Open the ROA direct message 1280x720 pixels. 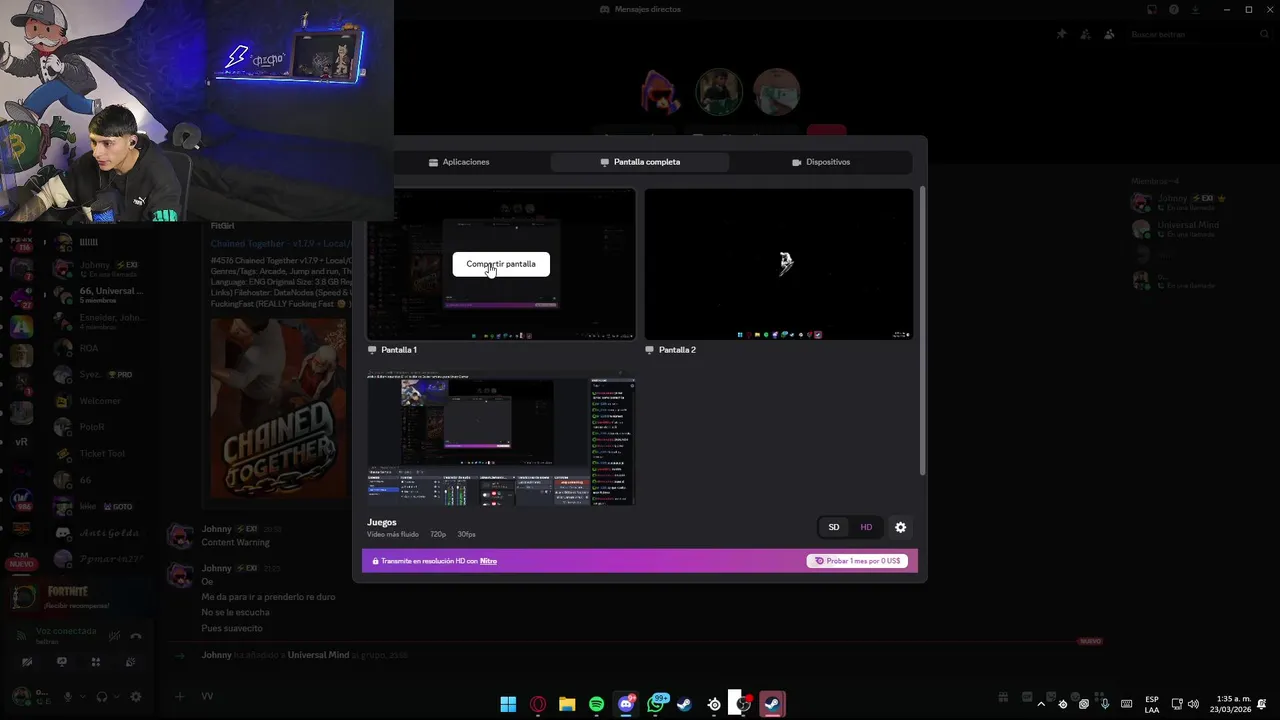pyautogui.click(x=100, y=348)
